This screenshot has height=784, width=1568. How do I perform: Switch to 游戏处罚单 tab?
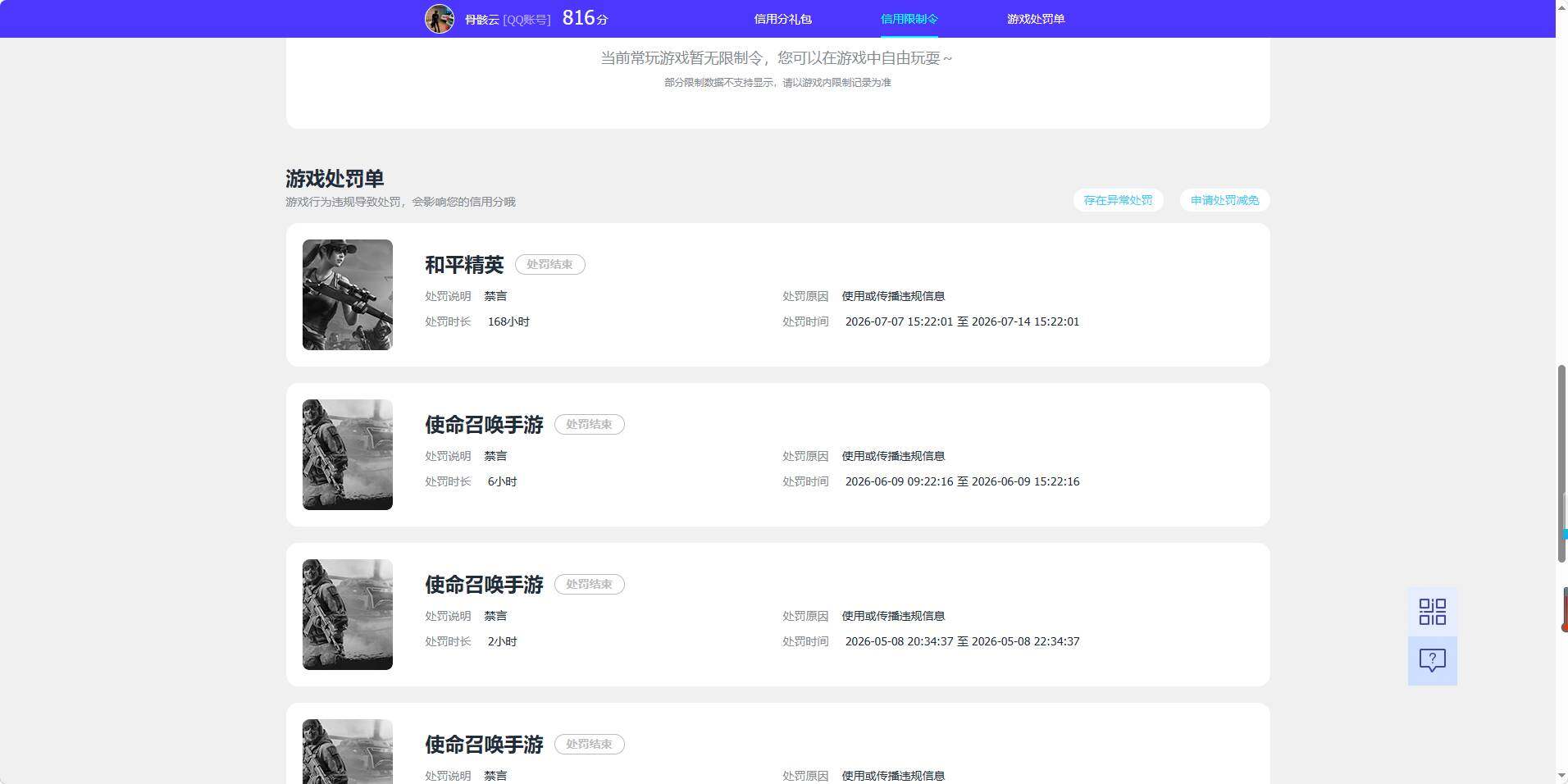click(1036, 19)
